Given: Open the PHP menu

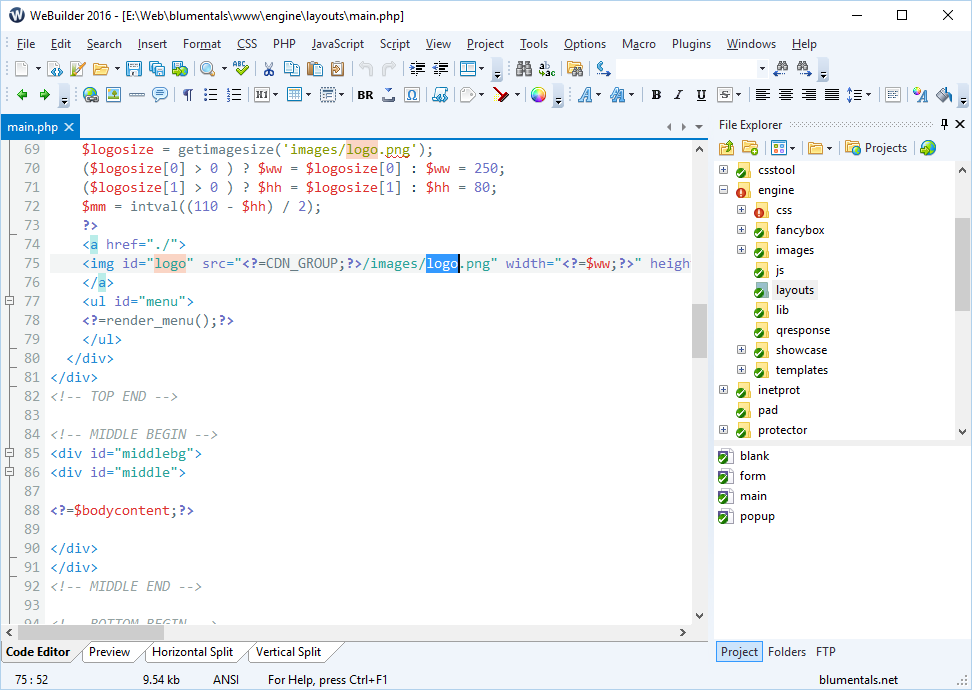Looking at the screenshot, I should 283,44.
